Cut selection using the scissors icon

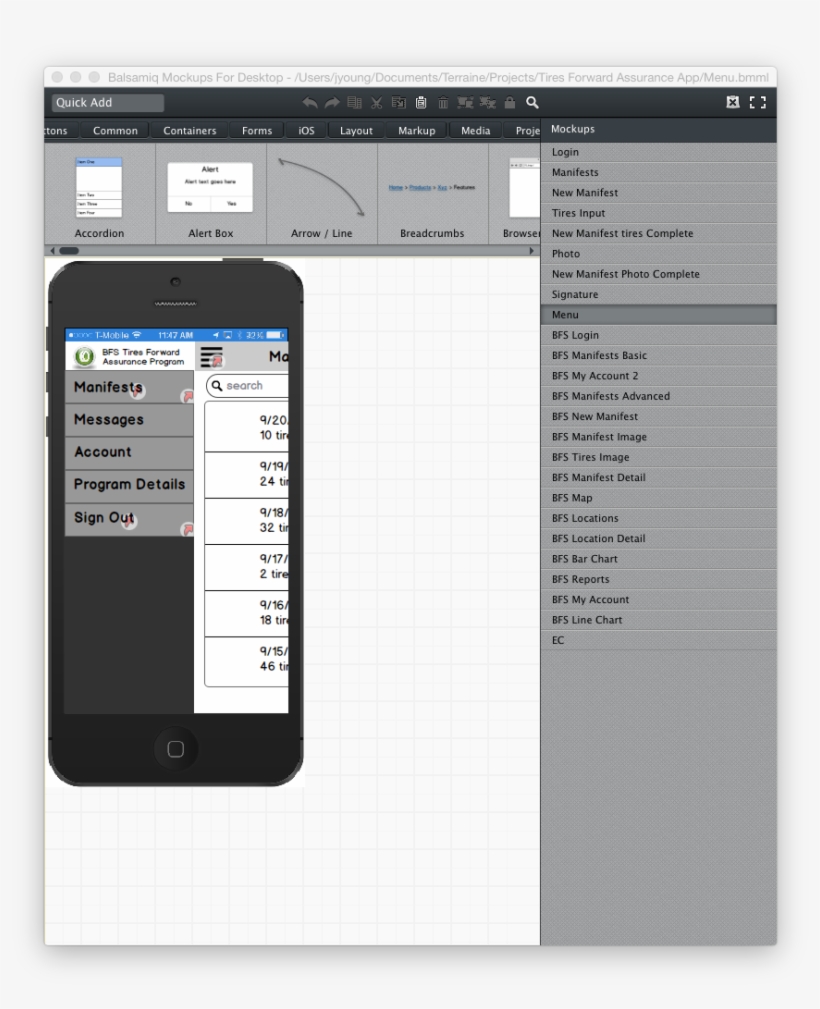tap(376, 102)
